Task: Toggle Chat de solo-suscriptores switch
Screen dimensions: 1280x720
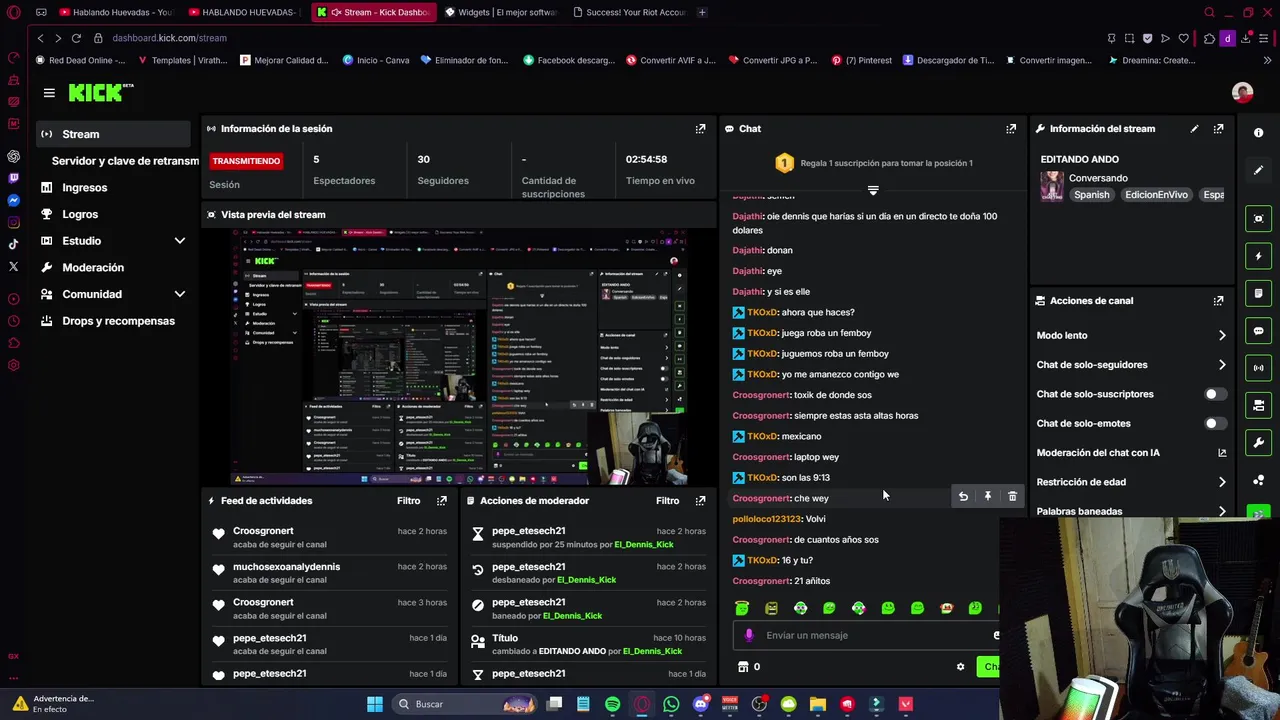Action: point(1215,394)
